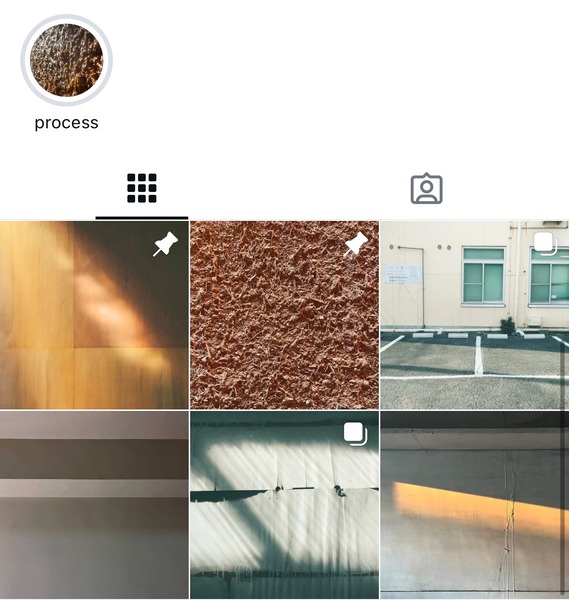Open the white wall diagonal shadows post
This screenshot has height=600, width=569.
pyautogui.click(x=284, y=505)
